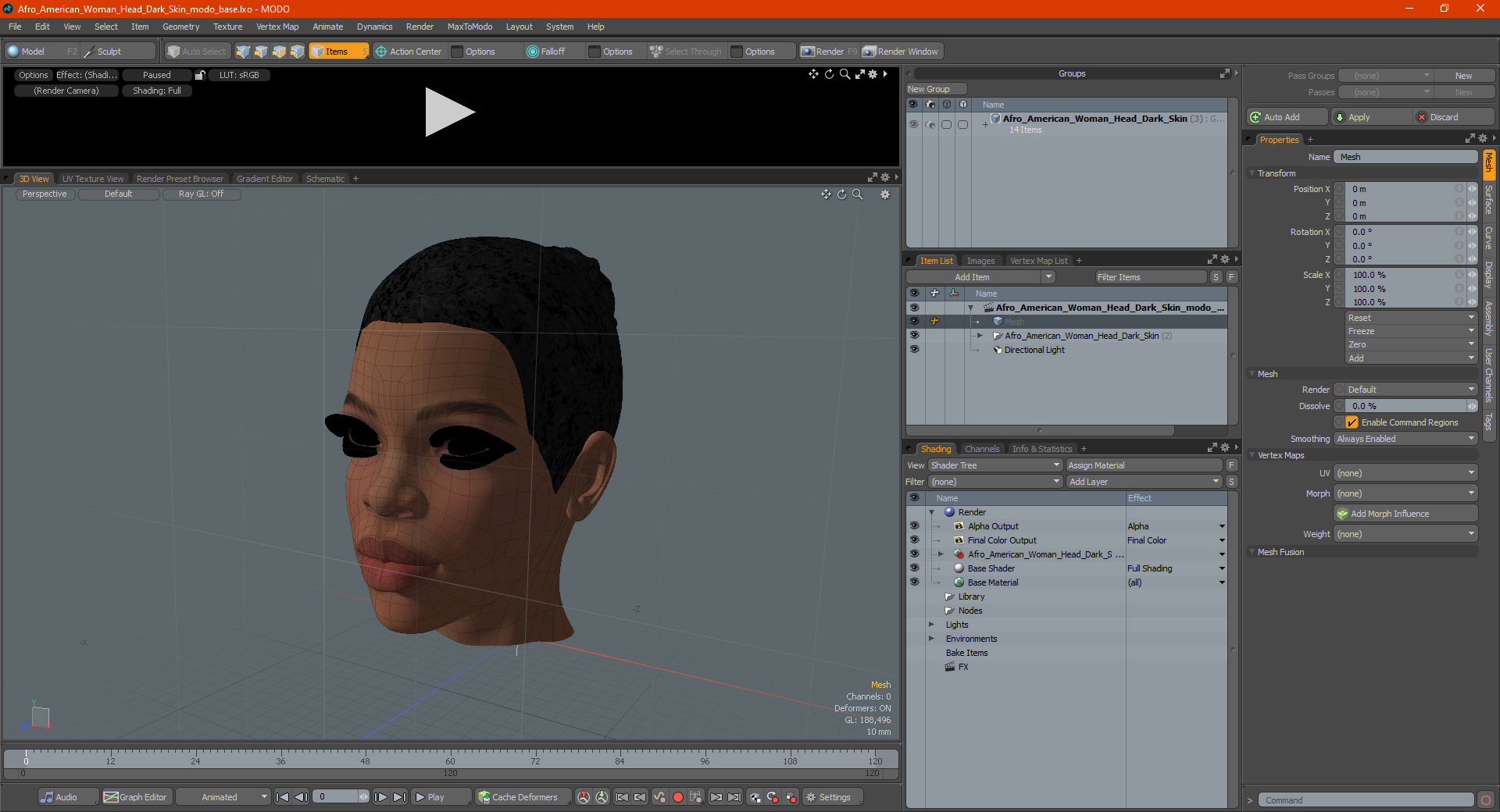
Task: Click the Command input field
Action: coord(1366,800)
